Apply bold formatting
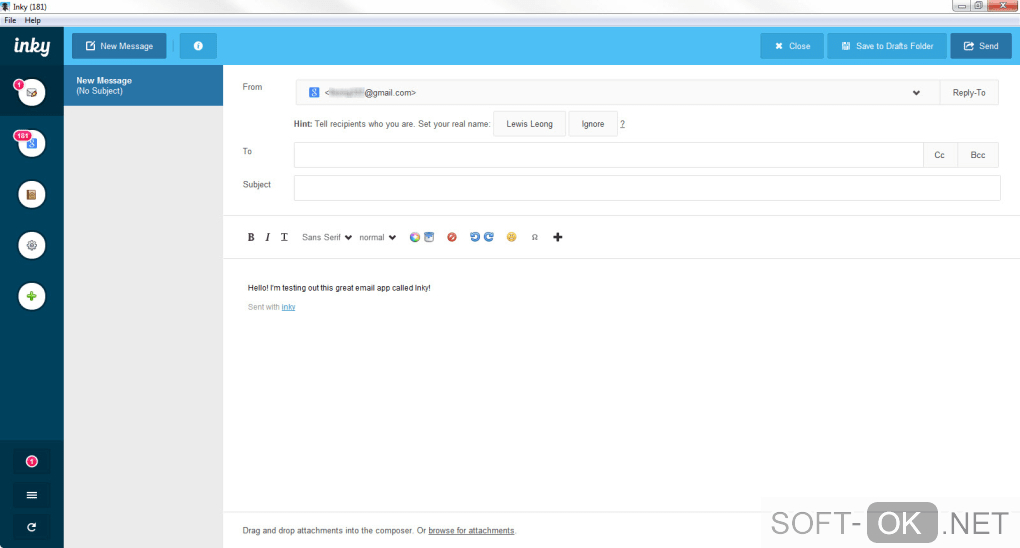 (250, 238)
